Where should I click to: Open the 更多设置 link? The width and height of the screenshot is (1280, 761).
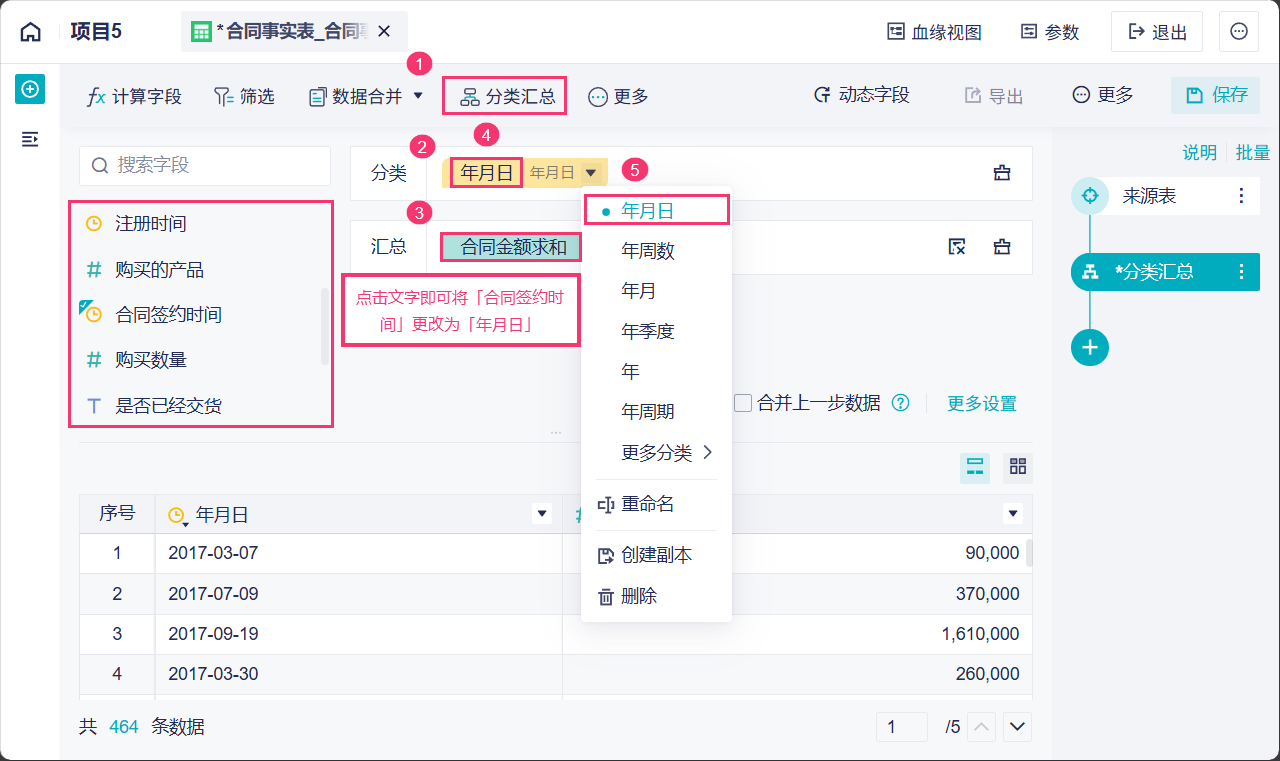coord(981,404)
